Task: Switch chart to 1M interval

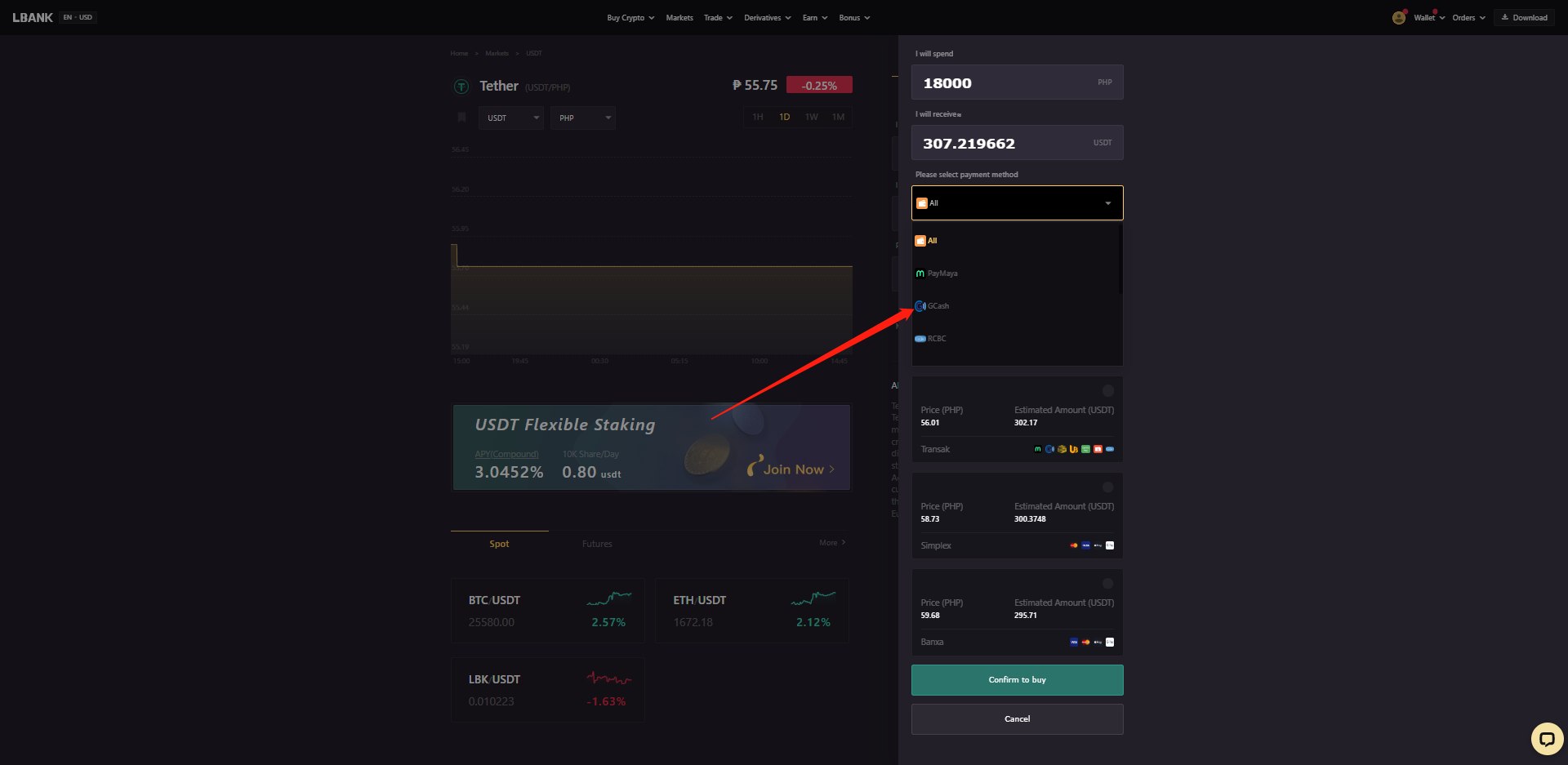Action: point(839,117)
